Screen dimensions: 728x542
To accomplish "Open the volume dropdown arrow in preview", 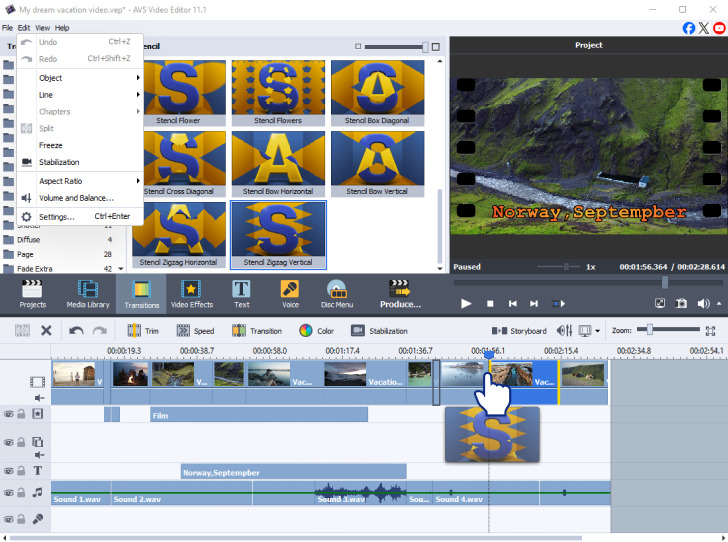I will pyautogui.click(x=718, y=304).
